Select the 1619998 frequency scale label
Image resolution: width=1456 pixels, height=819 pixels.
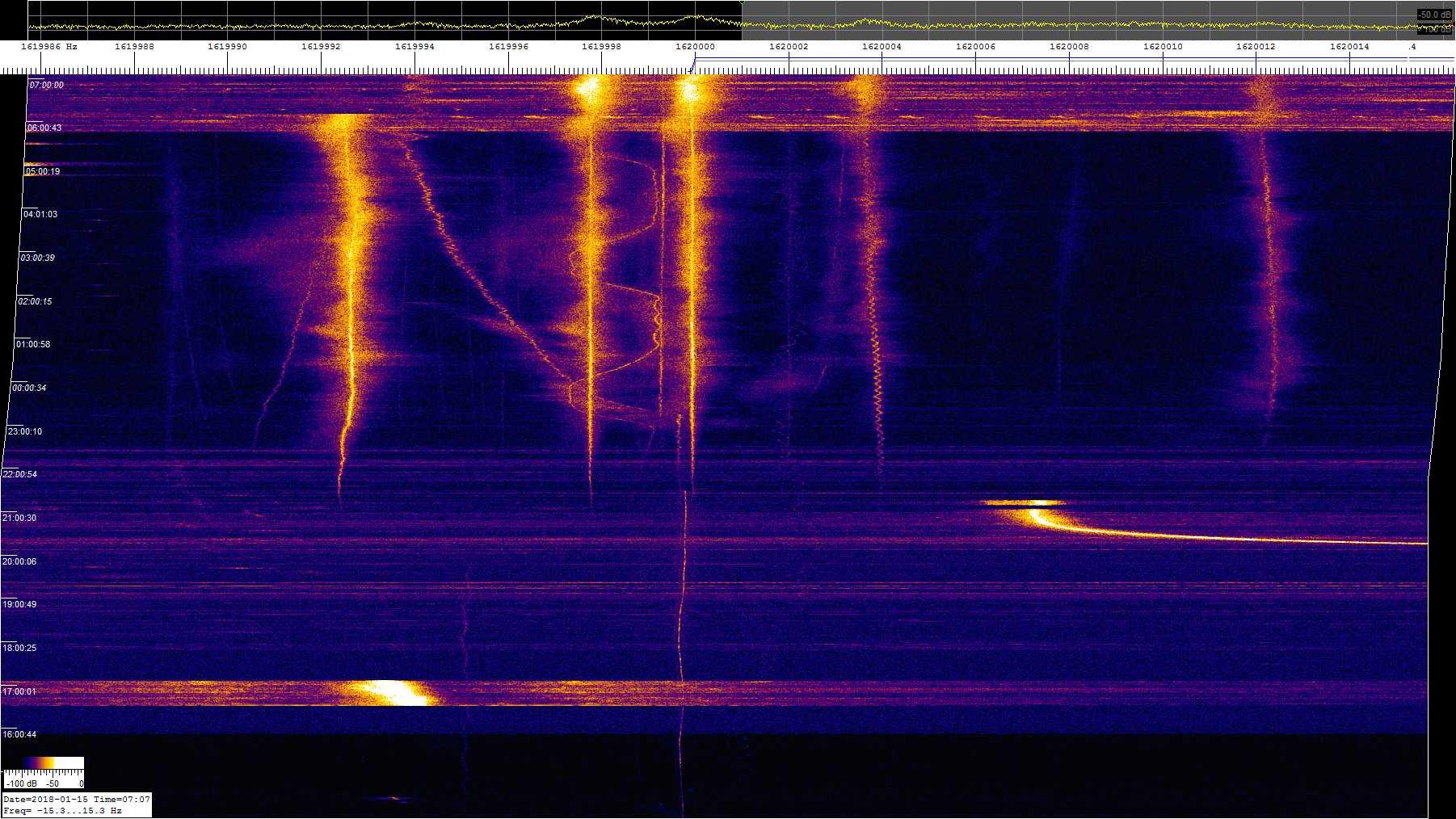click(601, 47)
